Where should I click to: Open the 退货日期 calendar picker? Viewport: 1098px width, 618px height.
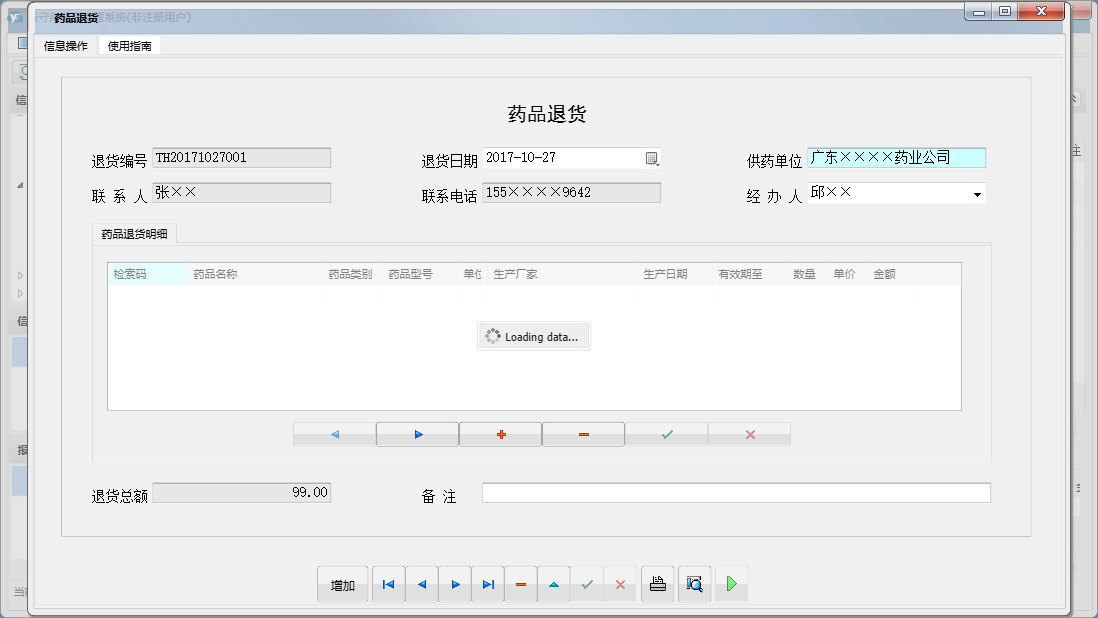[x=652, y=158]
